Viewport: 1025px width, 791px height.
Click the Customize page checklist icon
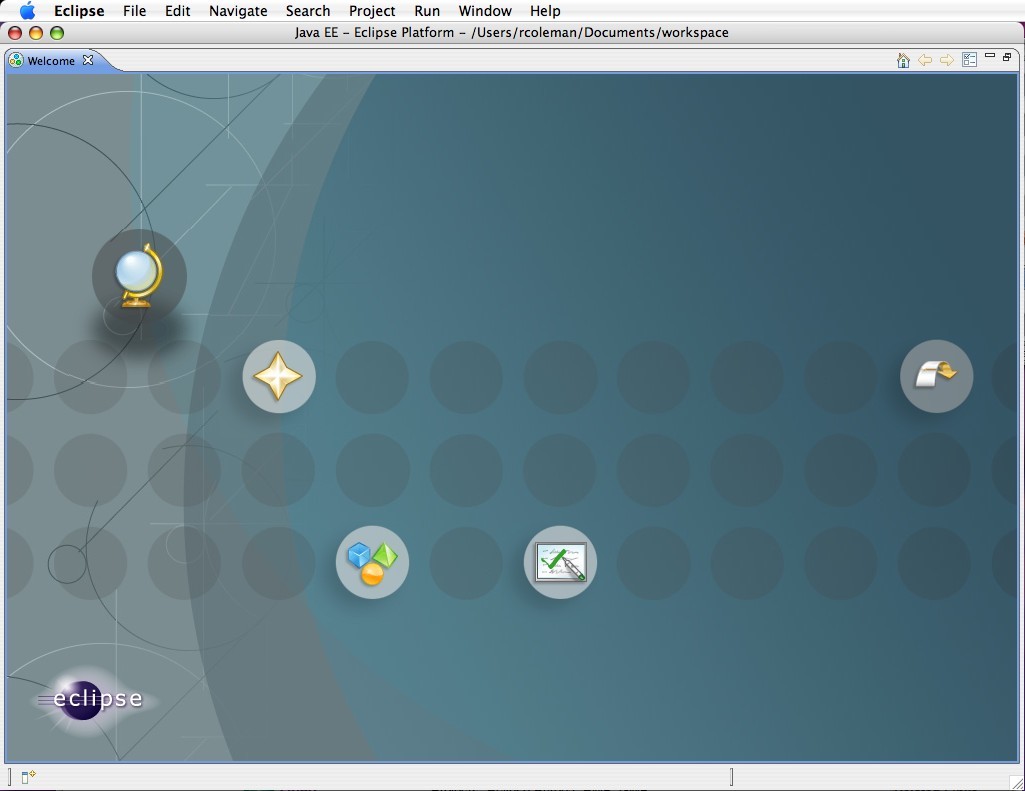pos(969,60)
